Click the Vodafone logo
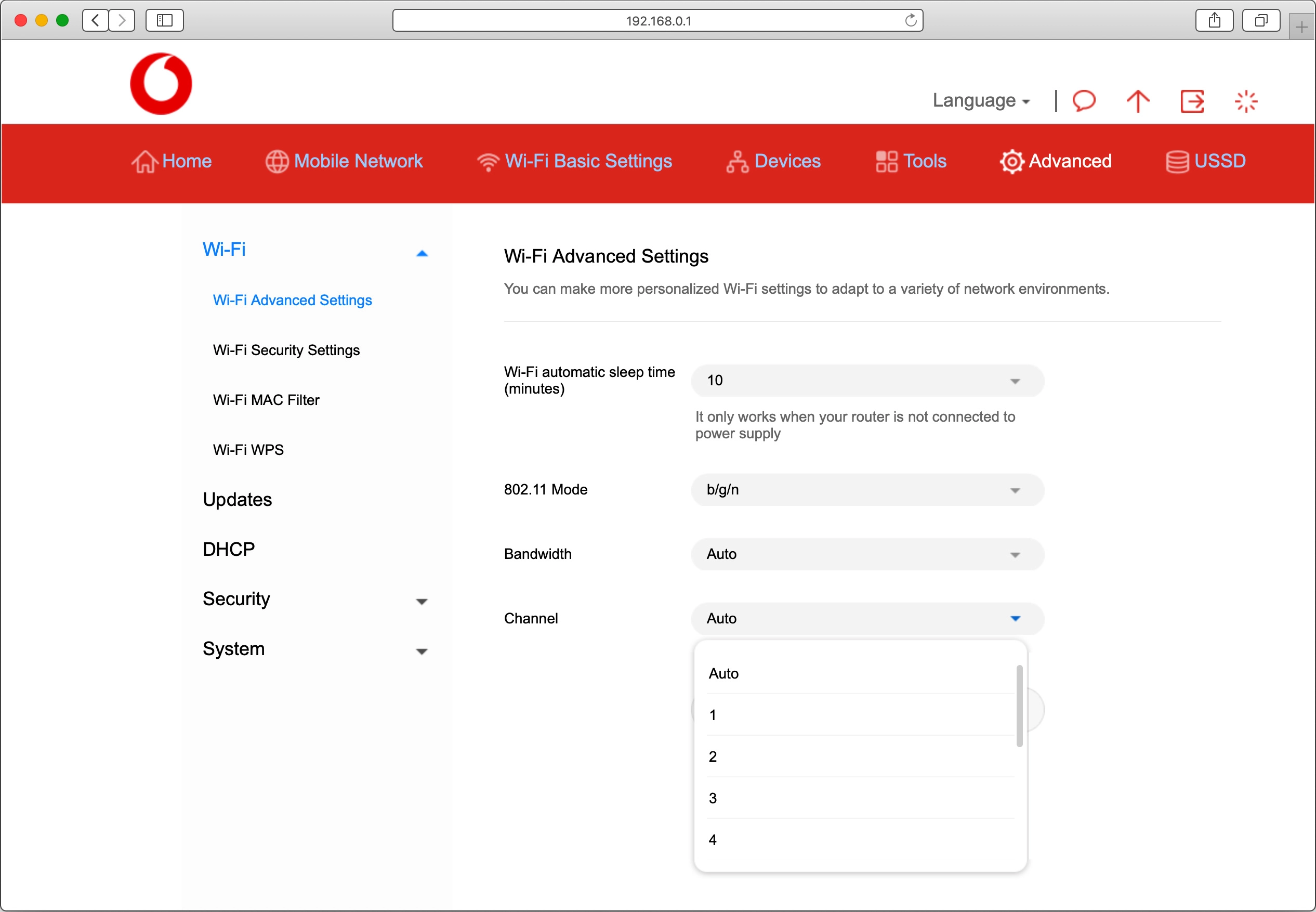The height and width of the screenshot is (912, 1316). (161, 84)
